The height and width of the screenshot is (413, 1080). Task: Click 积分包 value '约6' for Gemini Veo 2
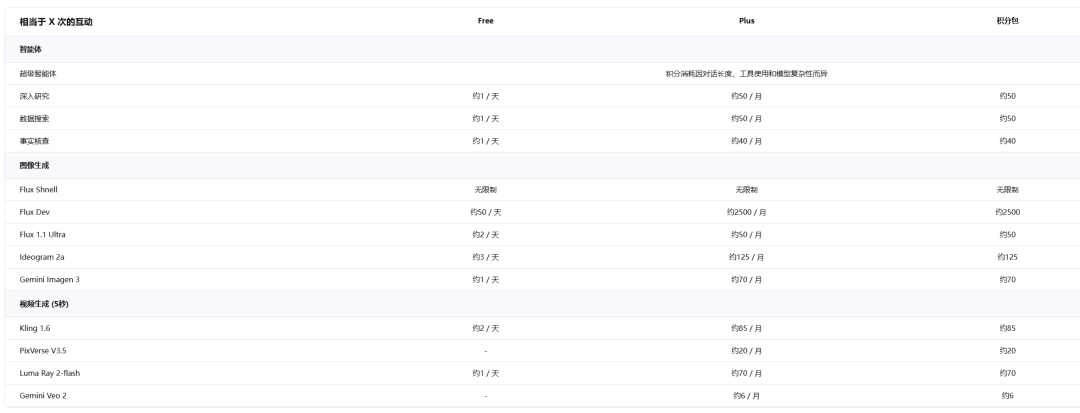point(1008,396)
